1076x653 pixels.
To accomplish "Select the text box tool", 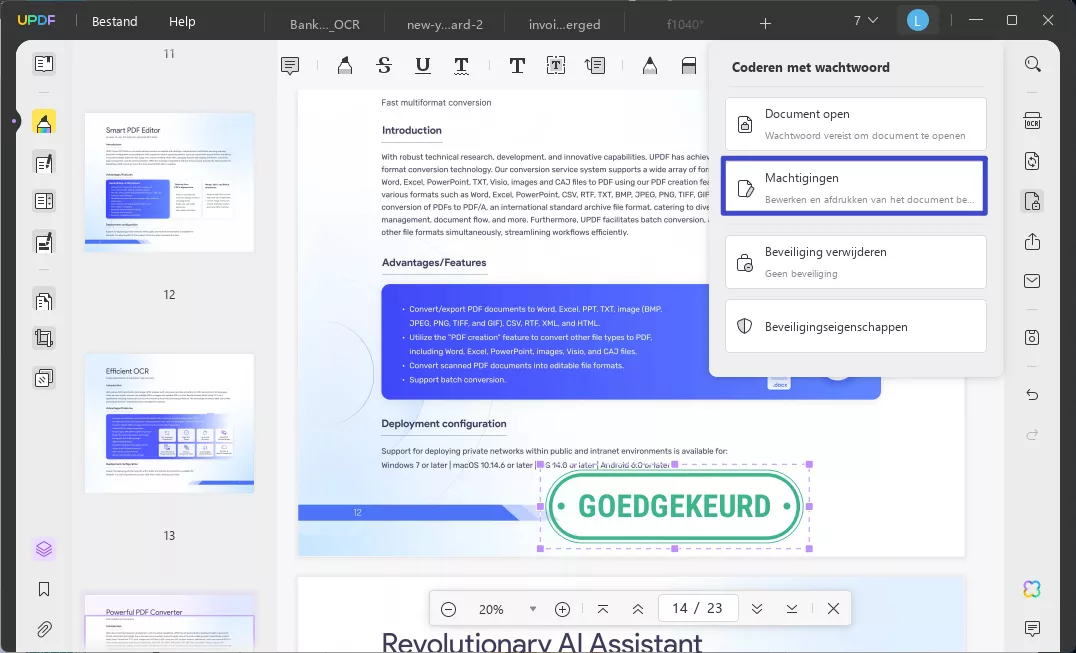I will (x=556, y=66).
